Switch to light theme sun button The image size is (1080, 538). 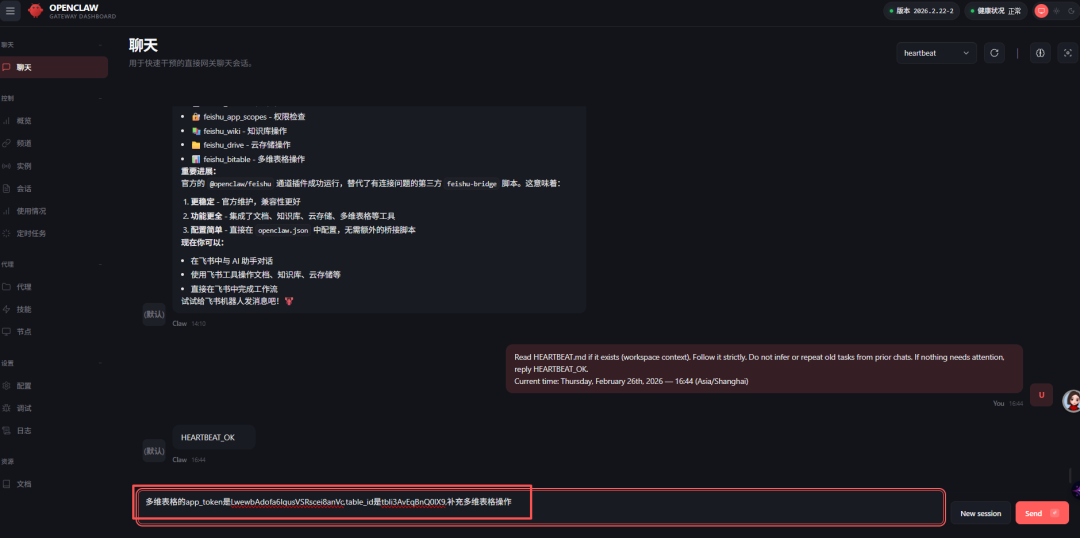pyautogui.click(x=1057, y=10)
